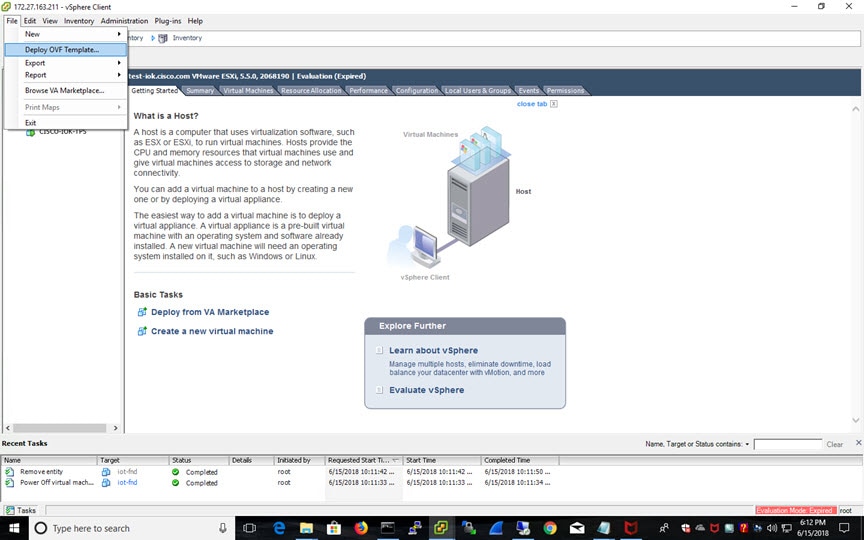Click the Status column header
Screen dimensions: 864x540
click(x=199, y=460)
